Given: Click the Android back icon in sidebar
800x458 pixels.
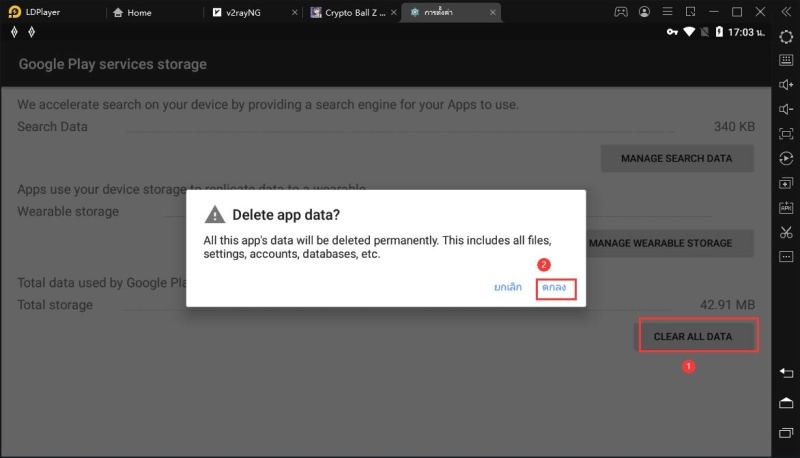Looking at the screenshot, I should [x=786, y=373].
